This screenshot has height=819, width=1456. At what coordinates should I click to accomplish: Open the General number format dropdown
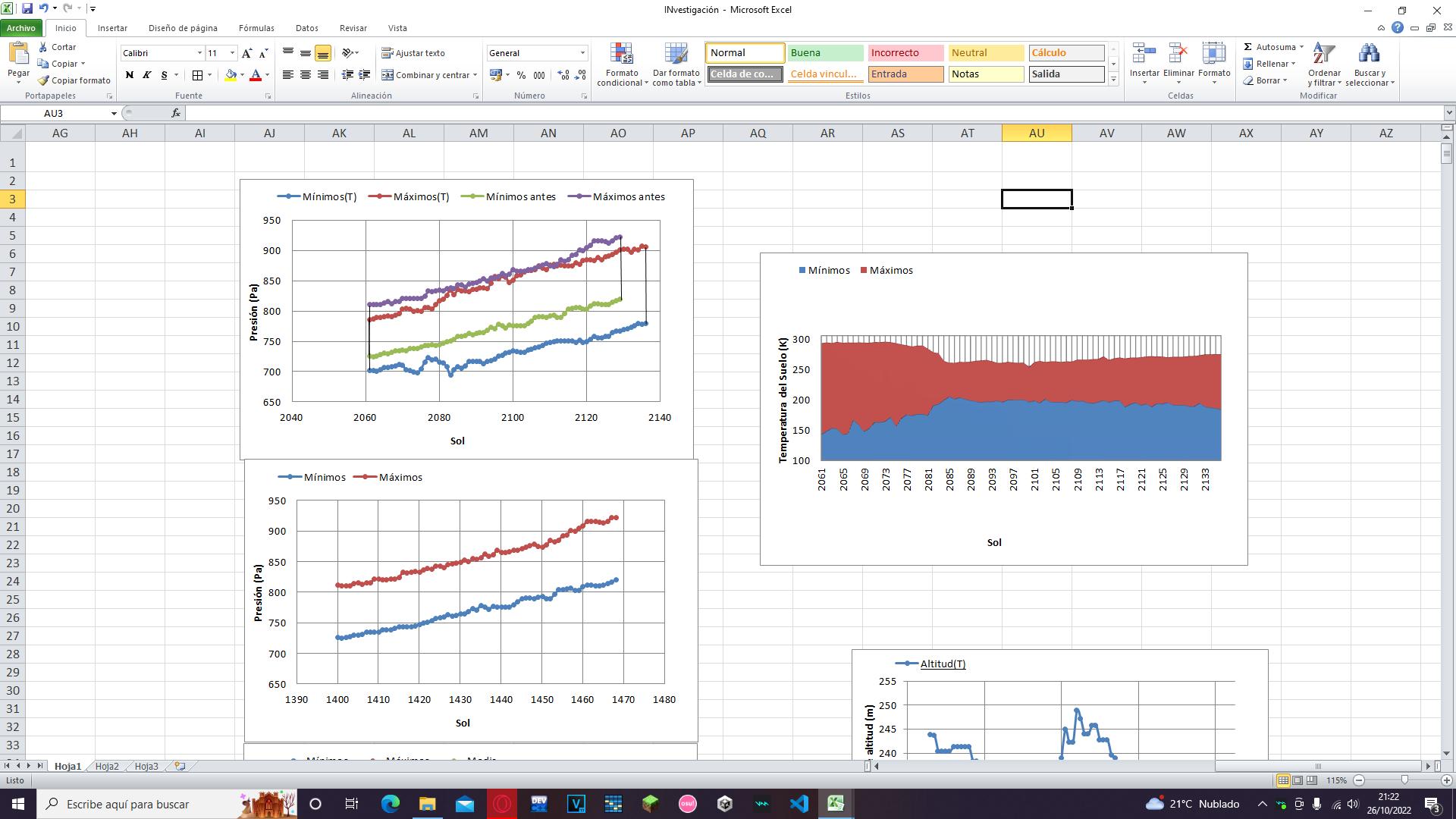tap(582, 53)
